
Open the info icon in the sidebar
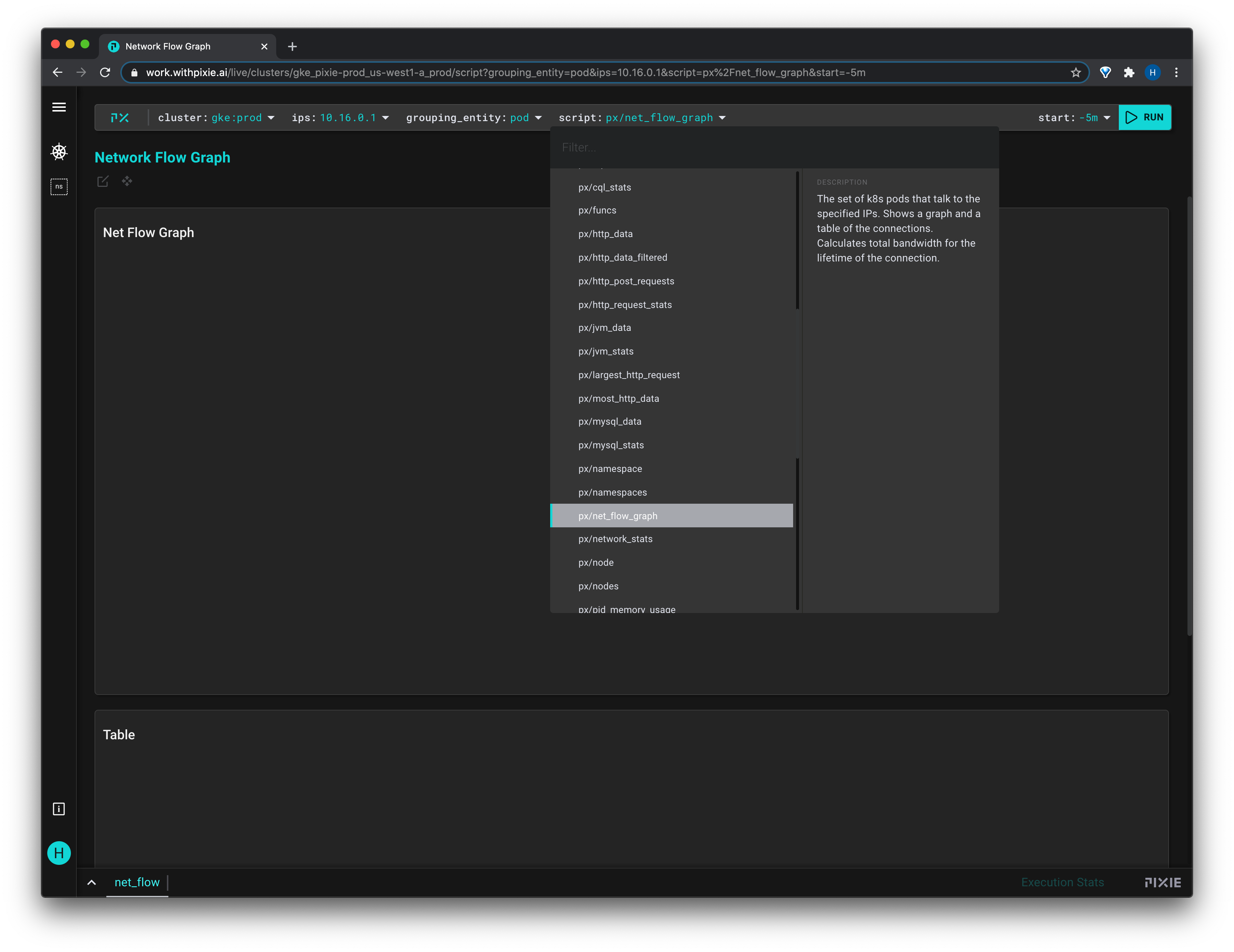[x=59, y=809]
